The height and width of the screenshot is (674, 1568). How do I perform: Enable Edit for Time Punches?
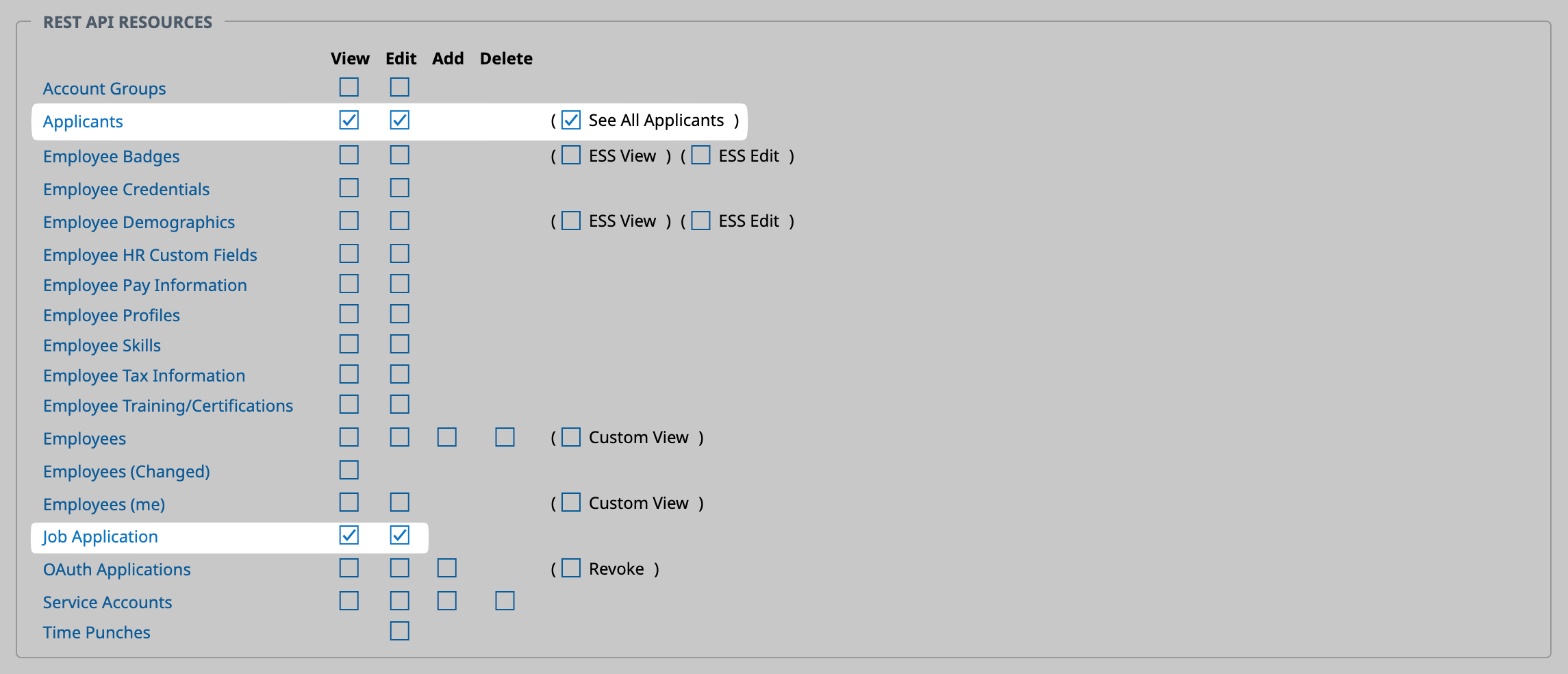point(400,631)
